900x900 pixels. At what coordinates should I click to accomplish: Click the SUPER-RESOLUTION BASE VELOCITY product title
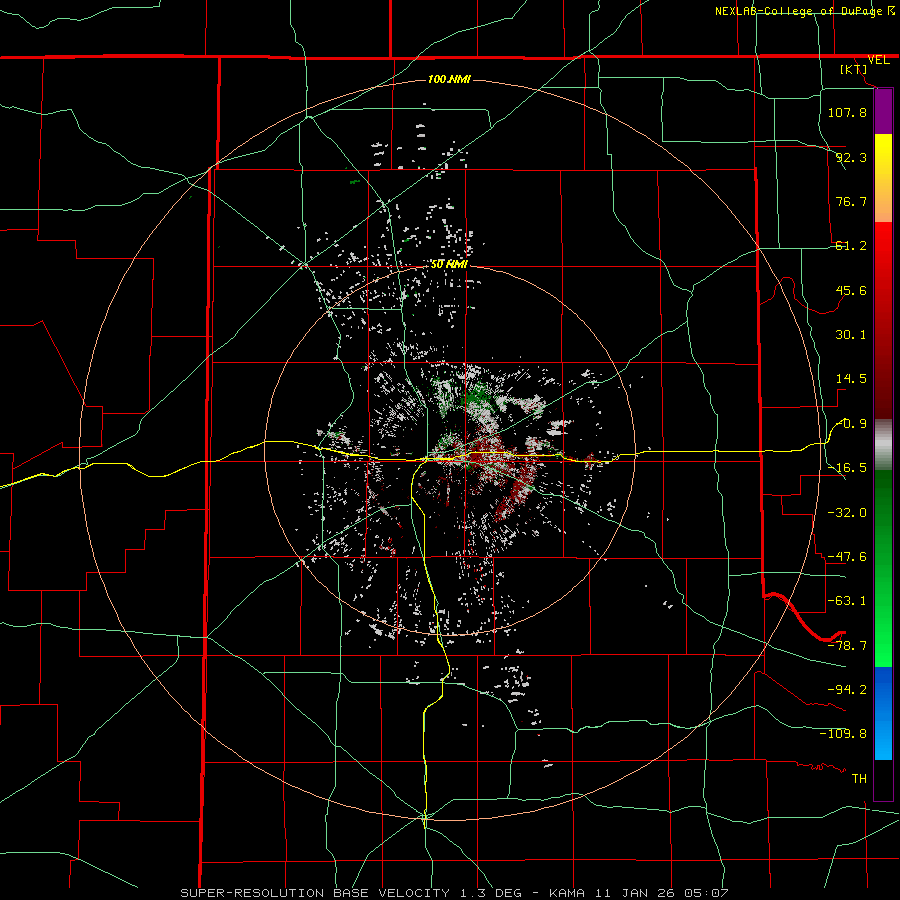pyautogui.click(x=315, y=893)
